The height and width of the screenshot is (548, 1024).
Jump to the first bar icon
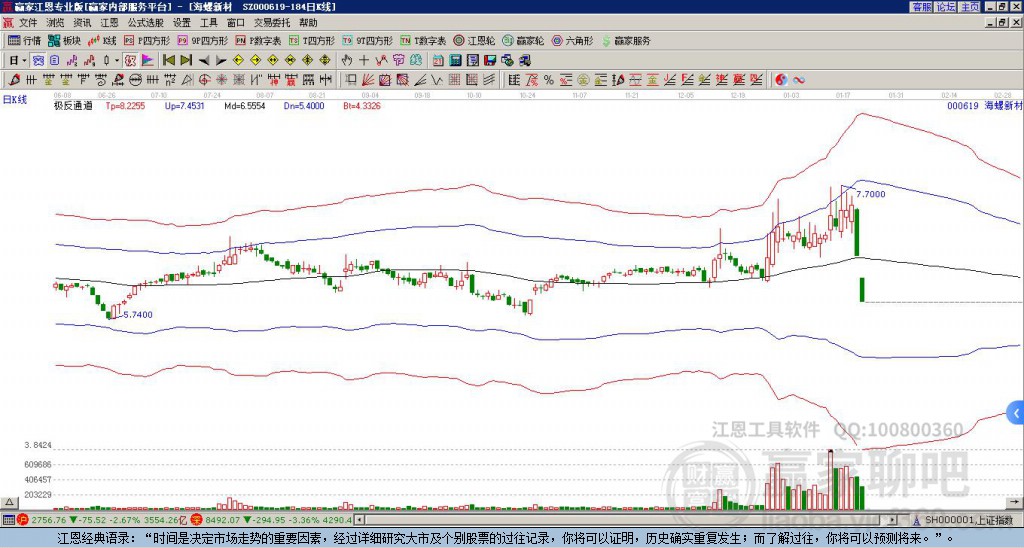click(x=168, y=60)
